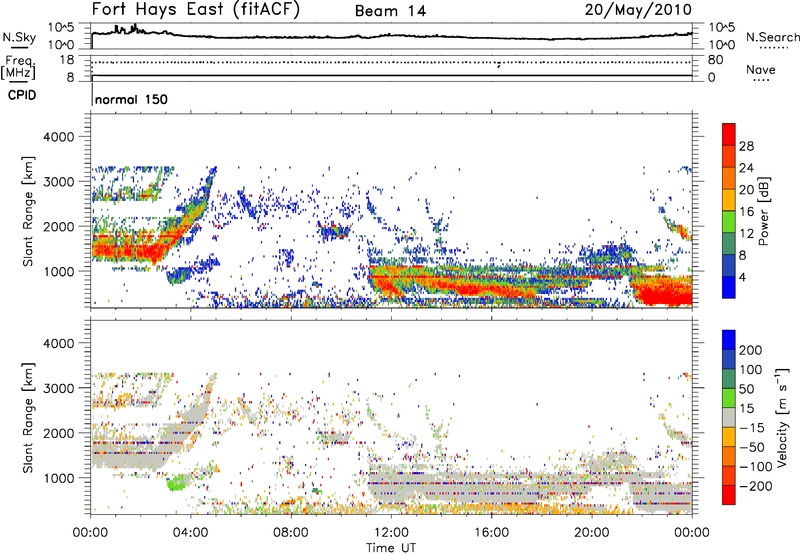The image size is (800, 554).
Task: Select the 8 MHz frequency tick label
Action: (70, 77)
